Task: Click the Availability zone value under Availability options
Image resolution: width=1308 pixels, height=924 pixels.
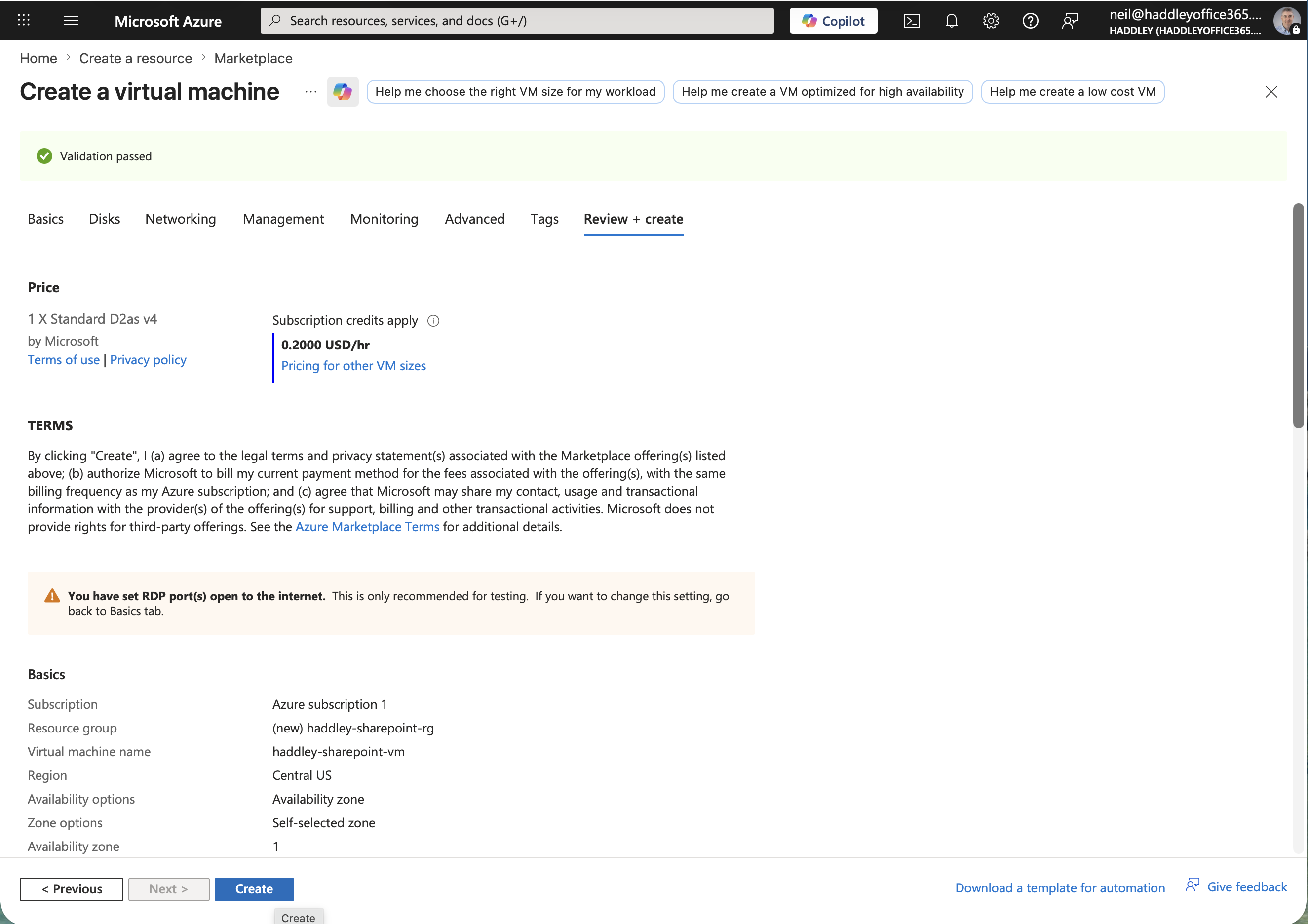Action: [318, 799]
